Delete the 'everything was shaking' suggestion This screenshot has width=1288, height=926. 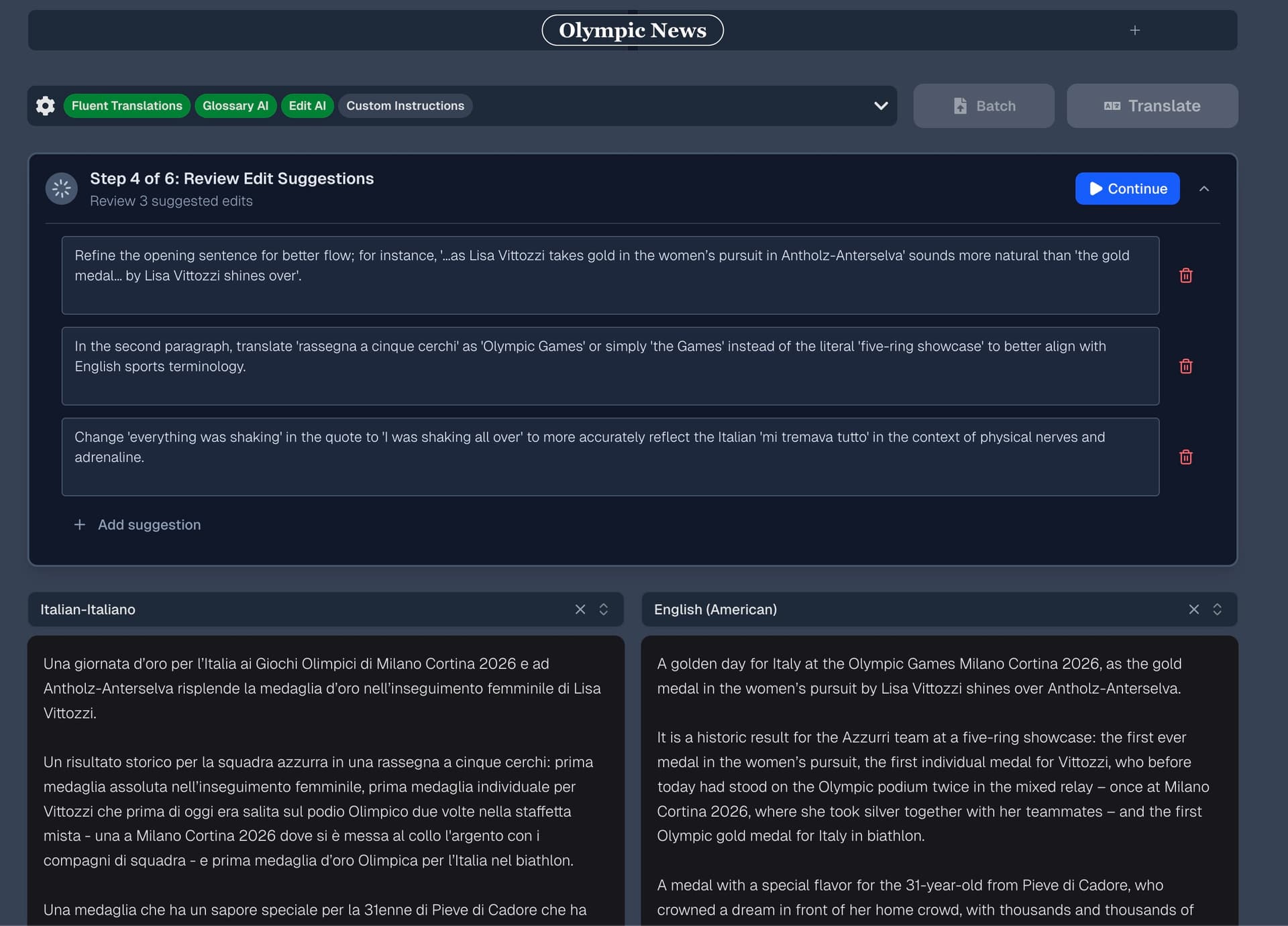click(x=1185, y=457)
